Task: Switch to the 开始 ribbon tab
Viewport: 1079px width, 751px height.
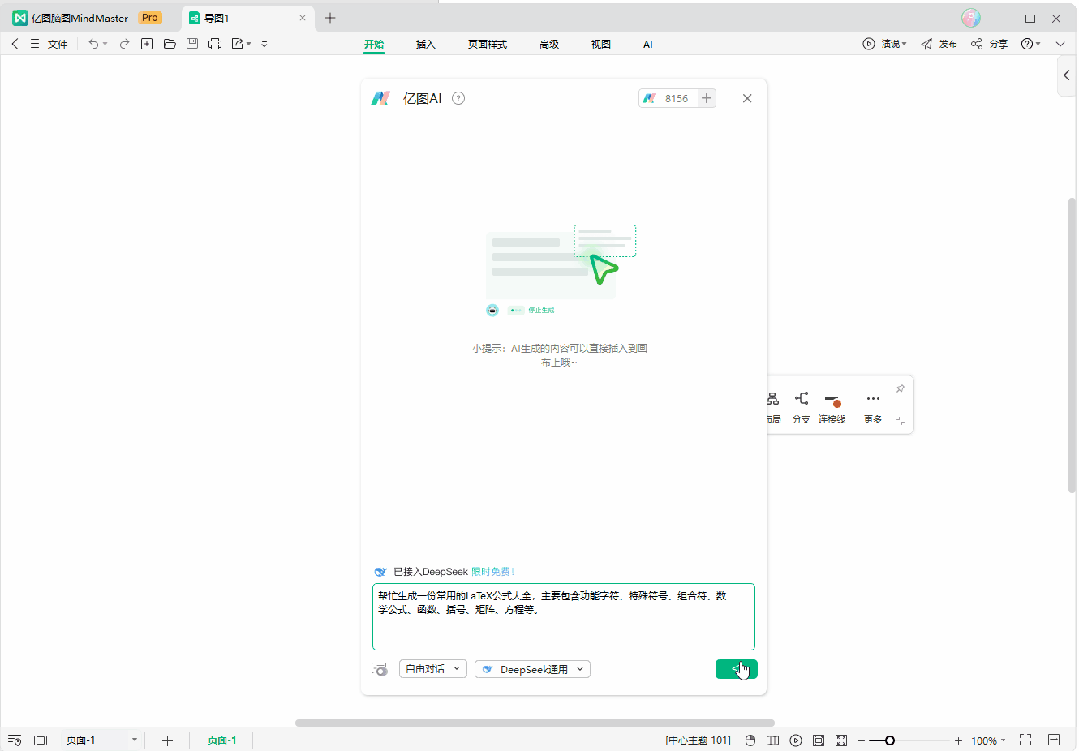Action: (x=374, y=44)
